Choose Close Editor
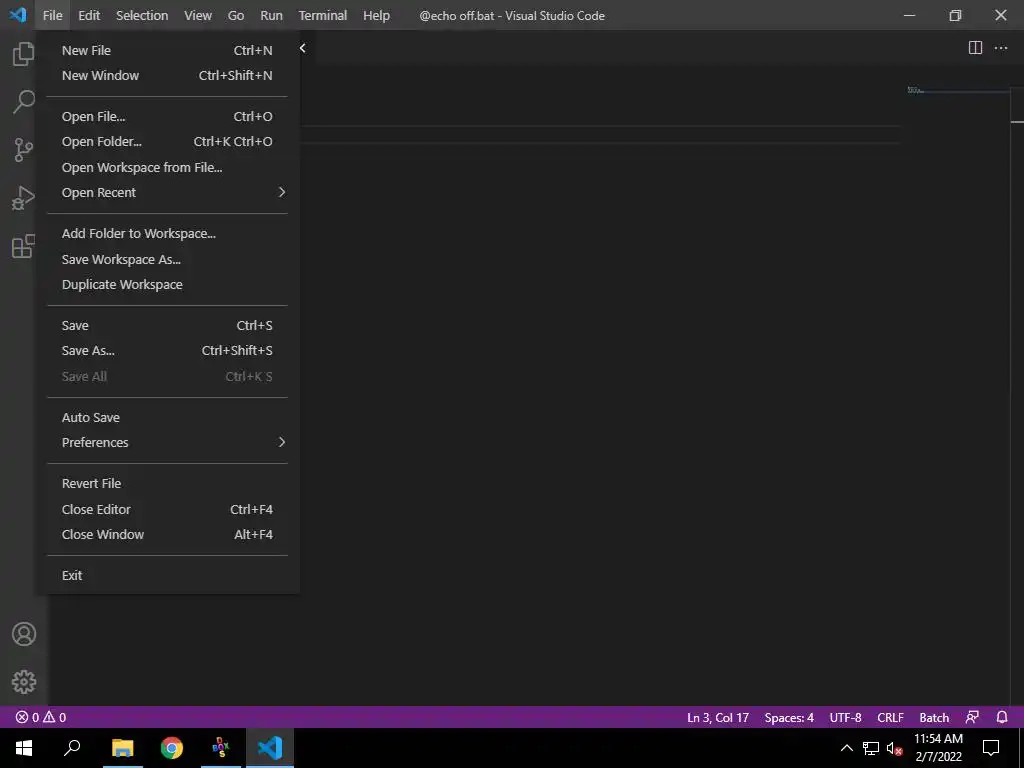The image size is (1024, 768). pyautogui.click(x=167, y=509)
